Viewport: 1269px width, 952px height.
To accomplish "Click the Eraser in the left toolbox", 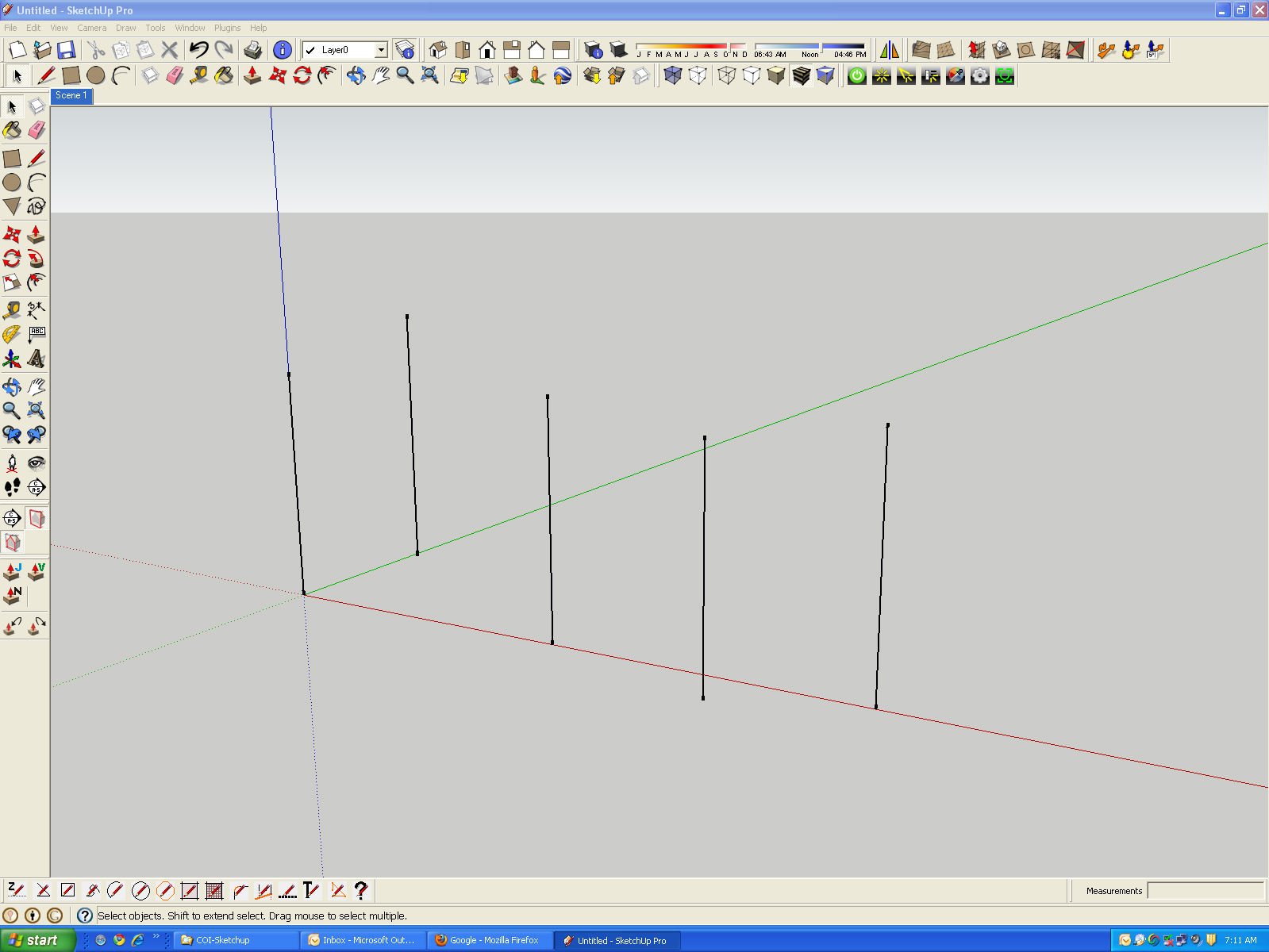I will point(37,130).
